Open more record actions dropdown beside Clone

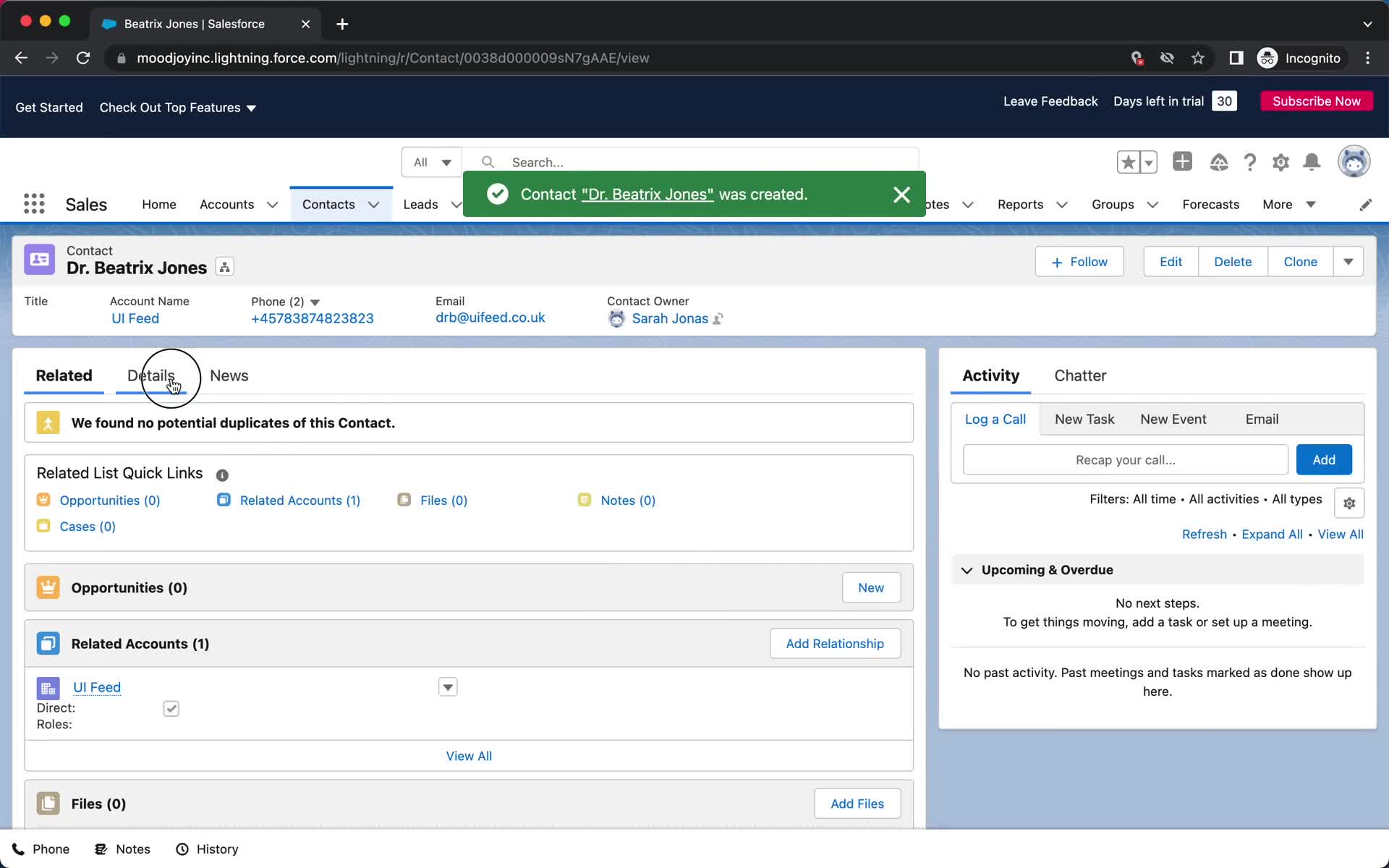click(1348, 262)
